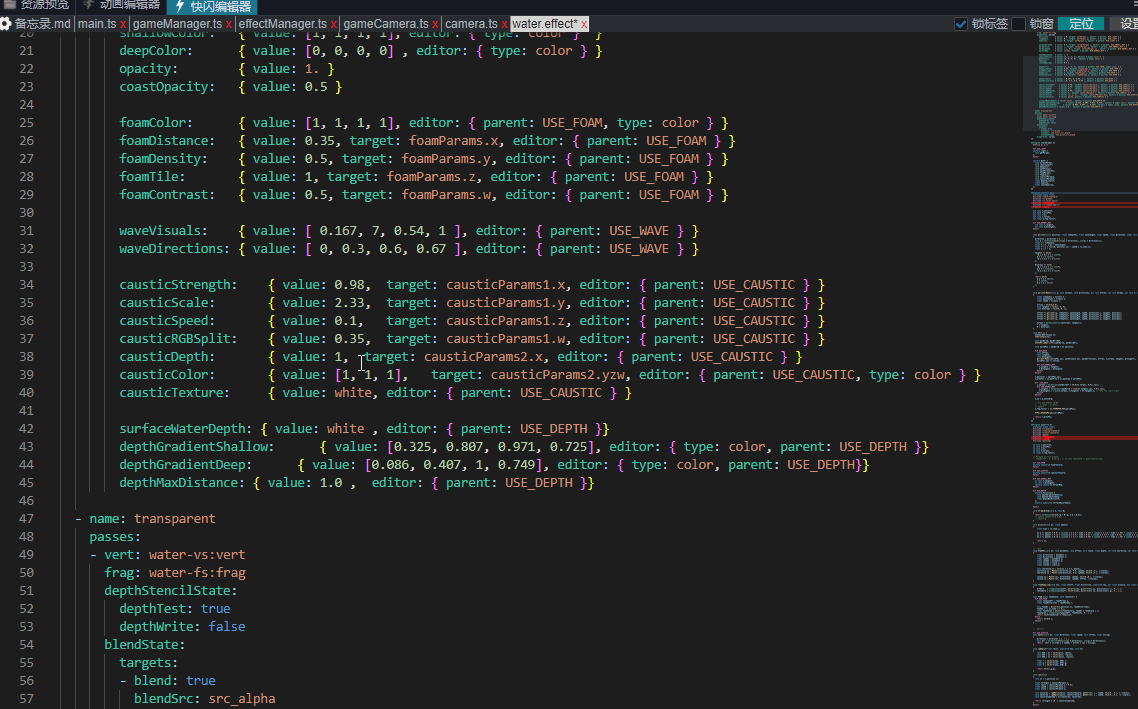Click 'false' after depthWrite
This screenshot has height=709, width=1138.
pos(226,627)
